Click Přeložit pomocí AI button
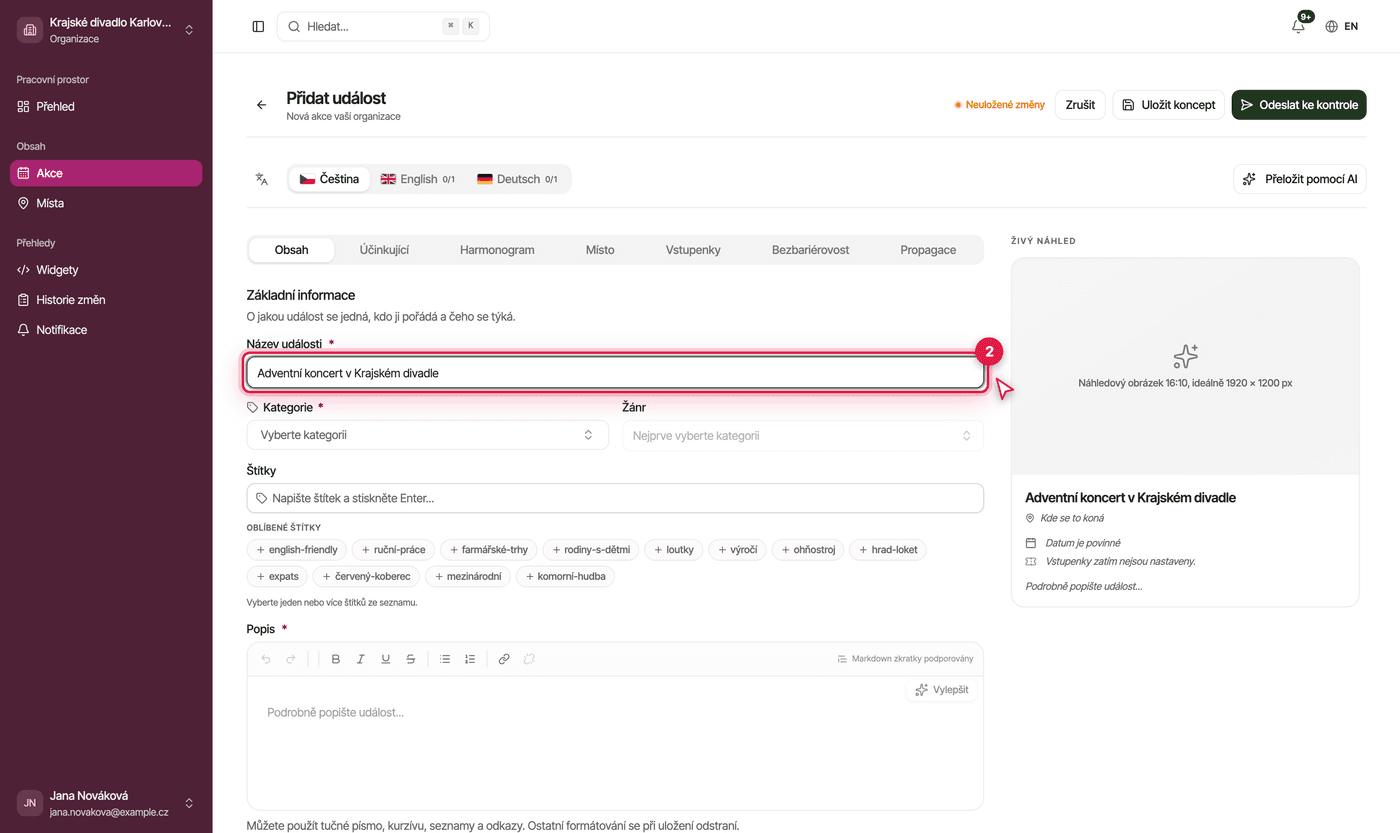The width and height of the screenshot is (1400, 833). tap(1300, 179)
